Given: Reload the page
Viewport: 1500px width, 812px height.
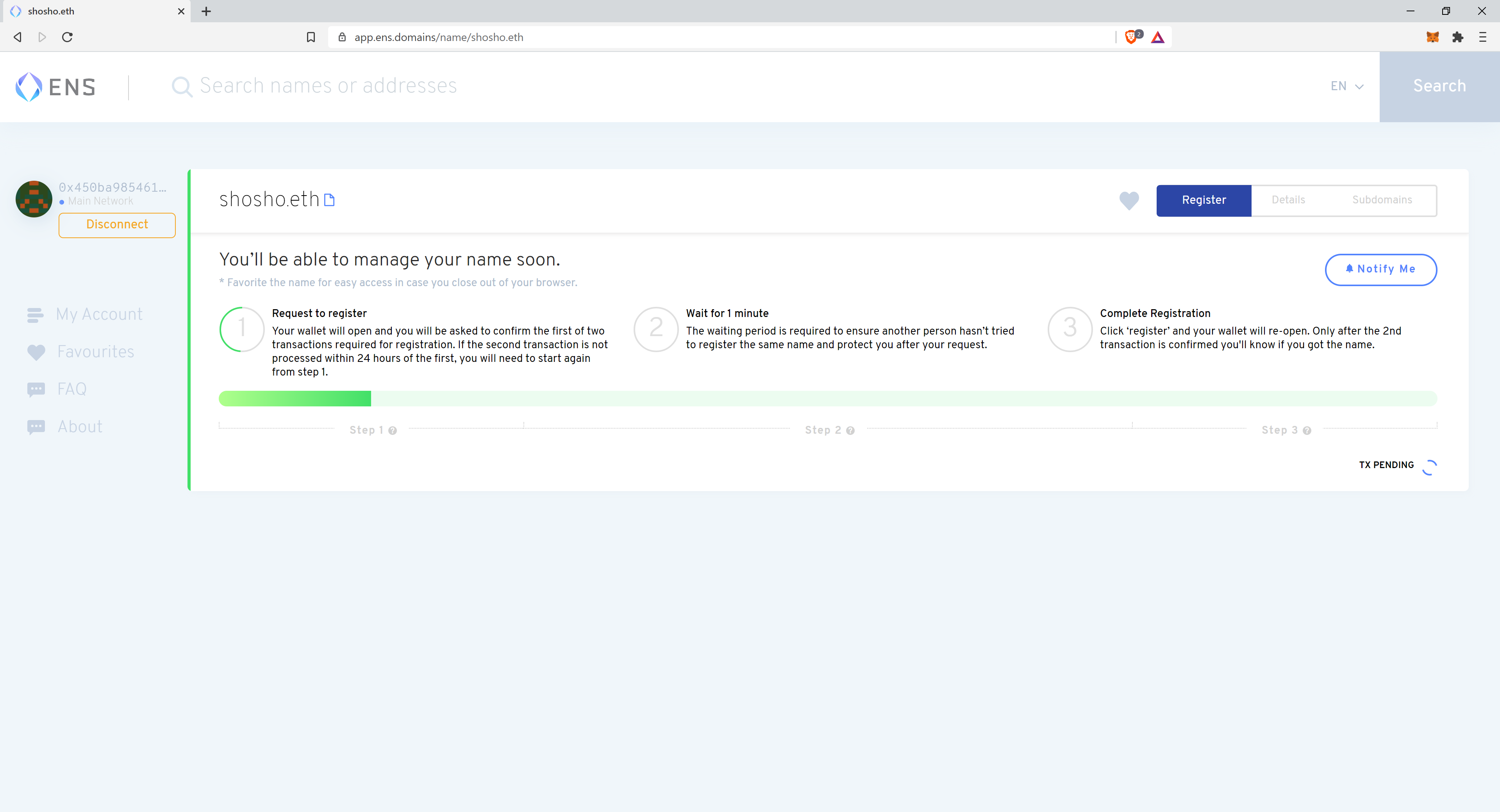Looking at the screenshot, I should pos(68,37).
